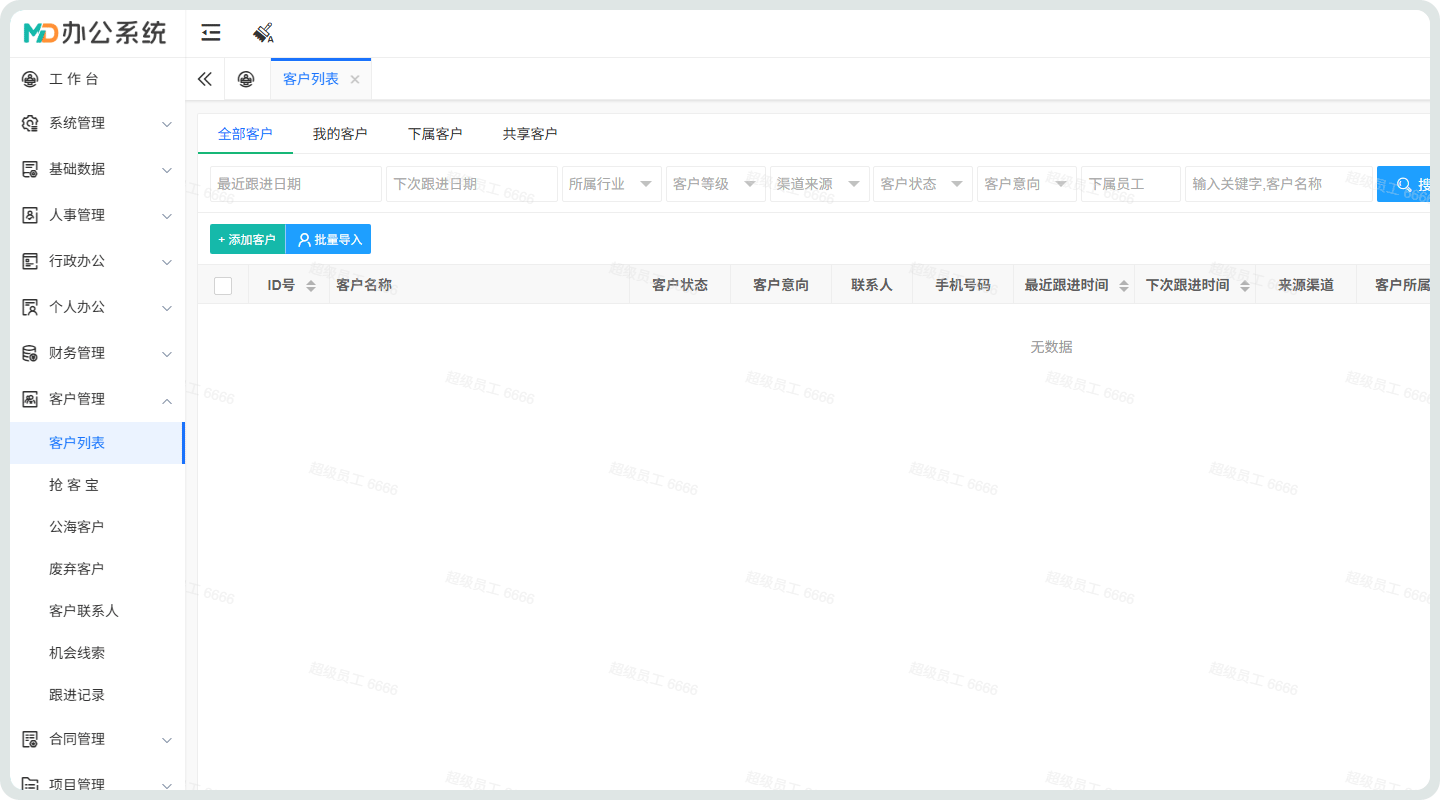Click the sidebar collapse menu icon
Viewport: 1440px width, 800px height.
click(210, 33)
